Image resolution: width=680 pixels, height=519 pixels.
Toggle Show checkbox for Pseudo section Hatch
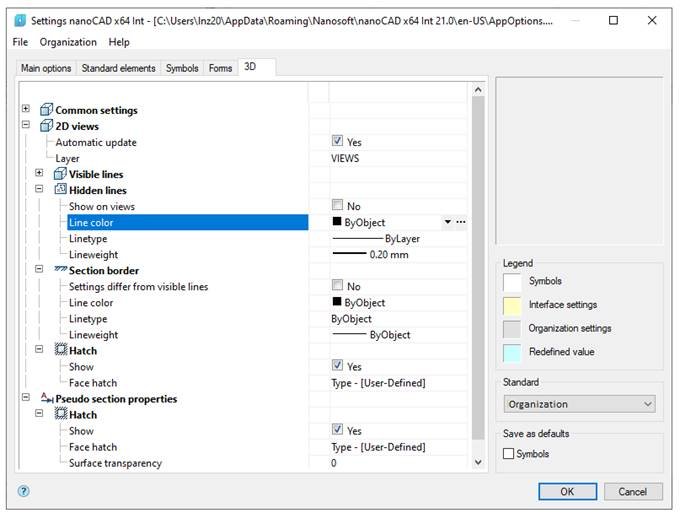coord(337,429)
